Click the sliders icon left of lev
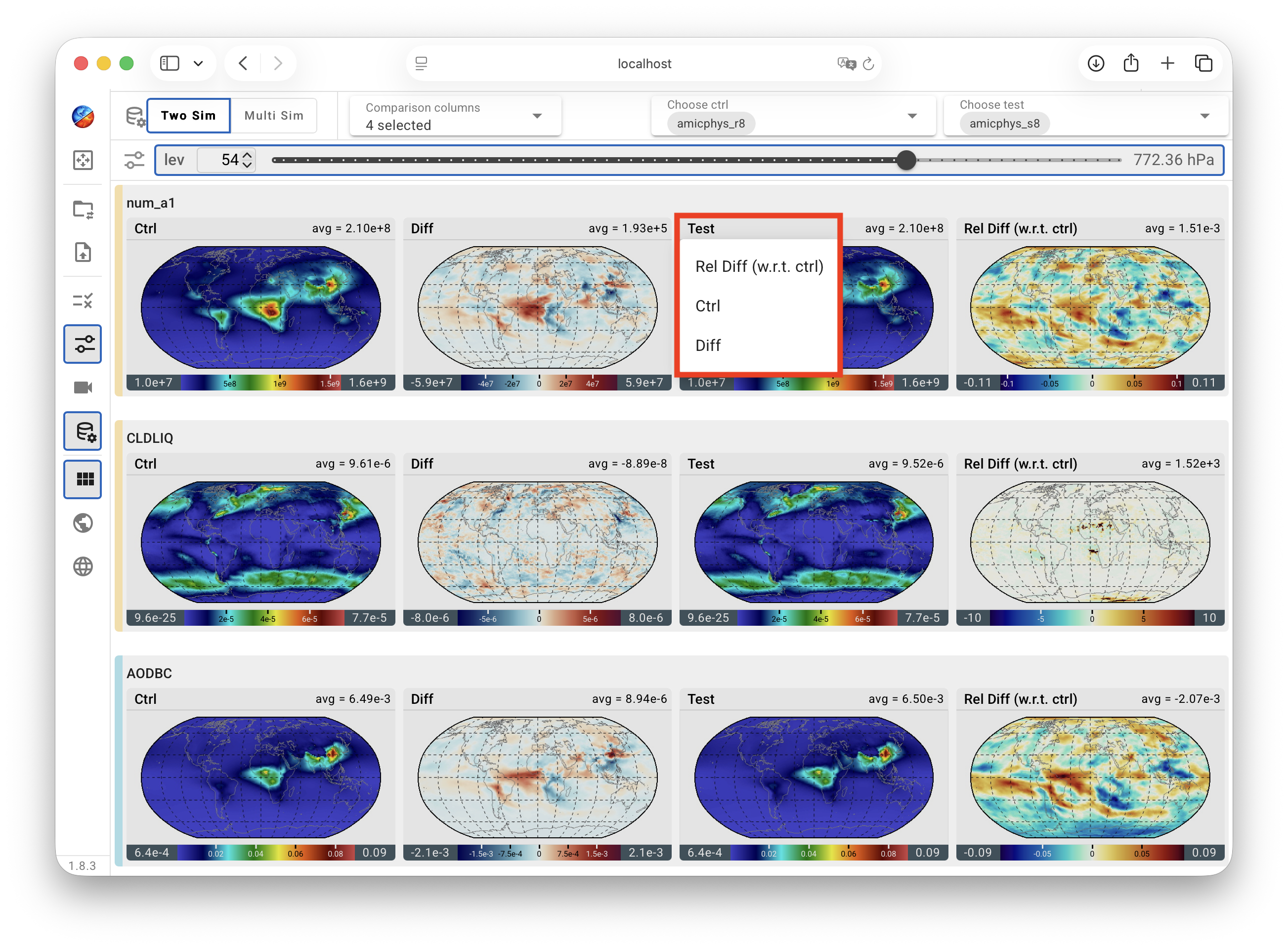The image size is (1288, 949). pyautogui.click(x=134, y=160)
